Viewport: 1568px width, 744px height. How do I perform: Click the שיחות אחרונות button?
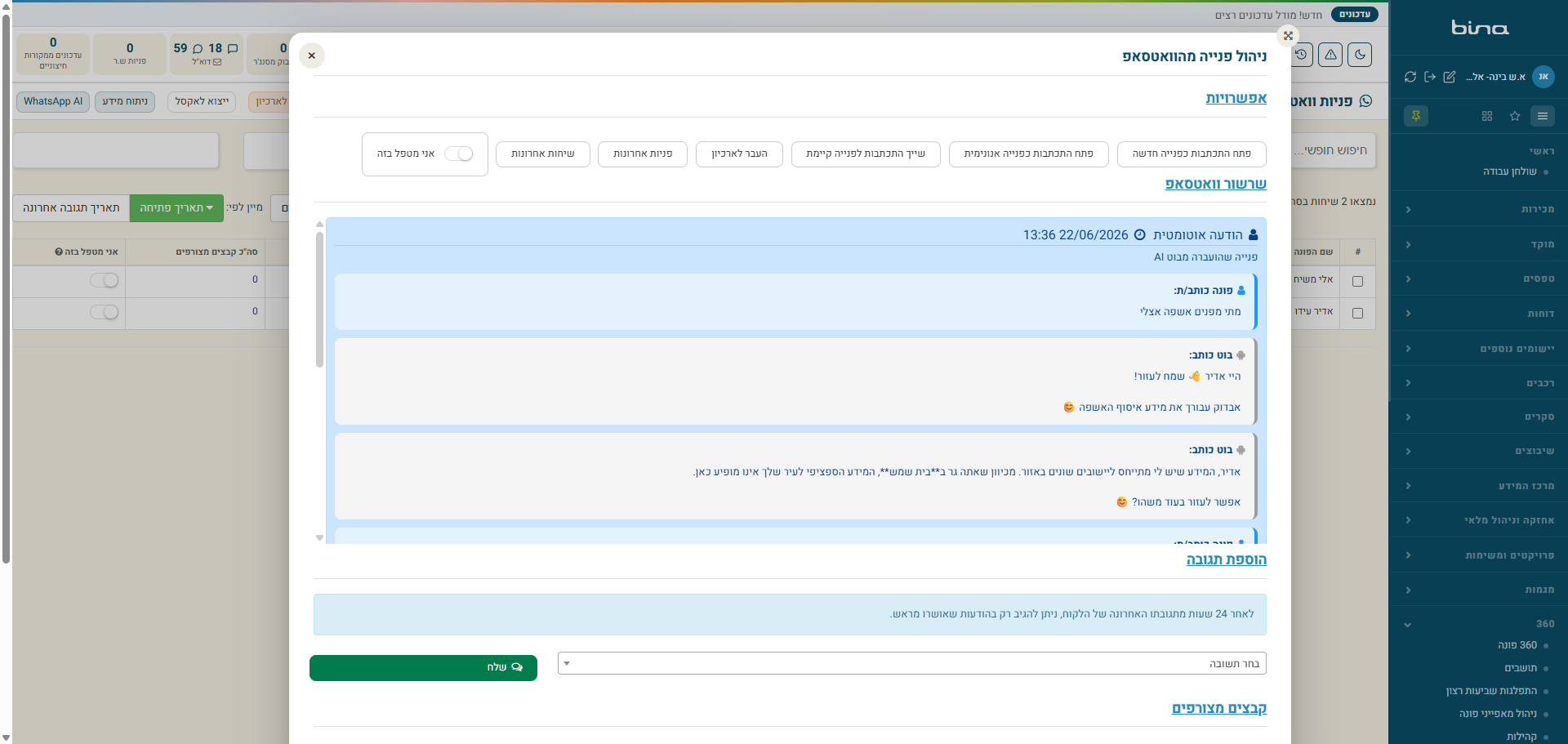[543, 154]
